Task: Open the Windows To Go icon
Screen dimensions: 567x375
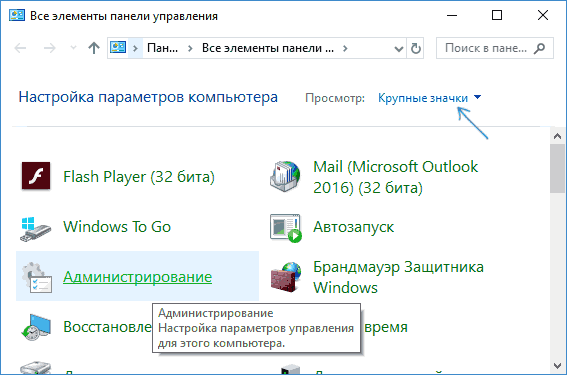Action: click(35, 229)
